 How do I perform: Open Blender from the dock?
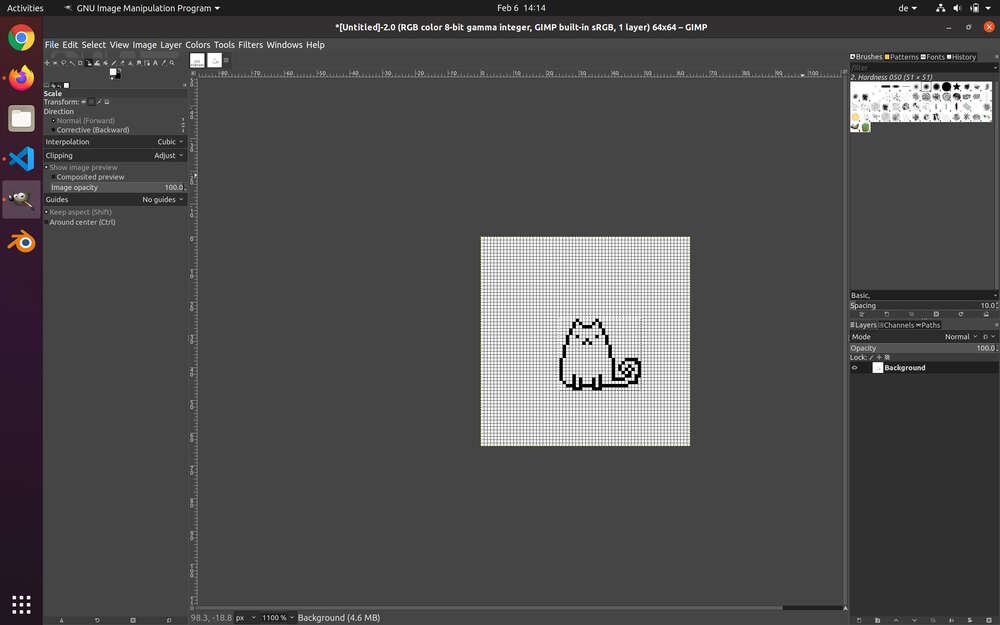(x=21, y=242)
